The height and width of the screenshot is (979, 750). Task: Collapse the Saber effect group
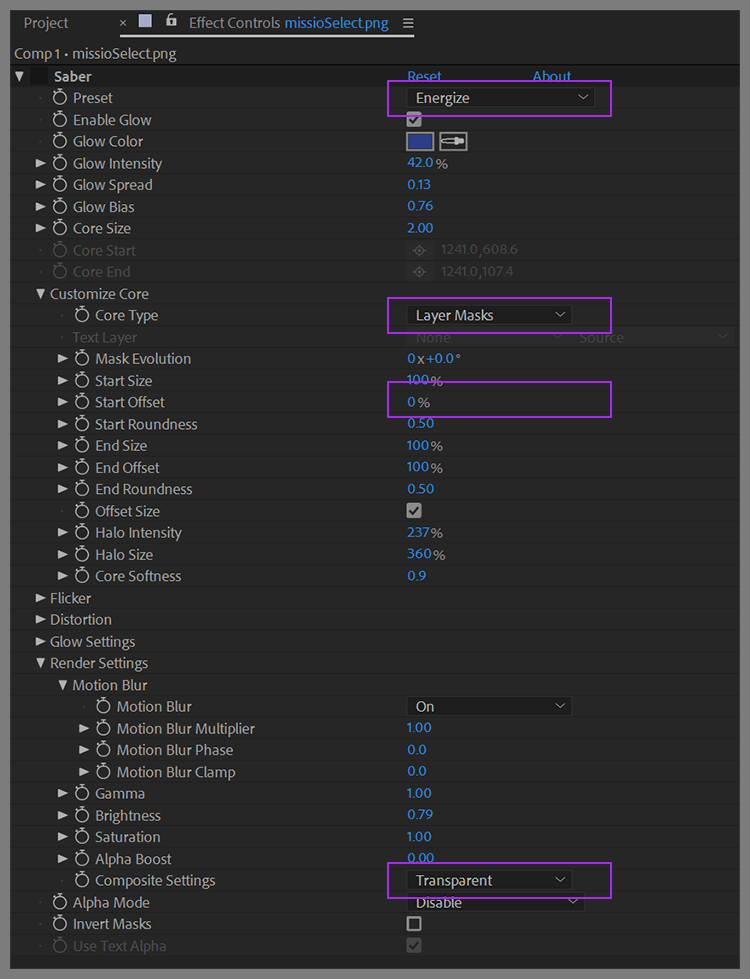[x=19, y=76]
